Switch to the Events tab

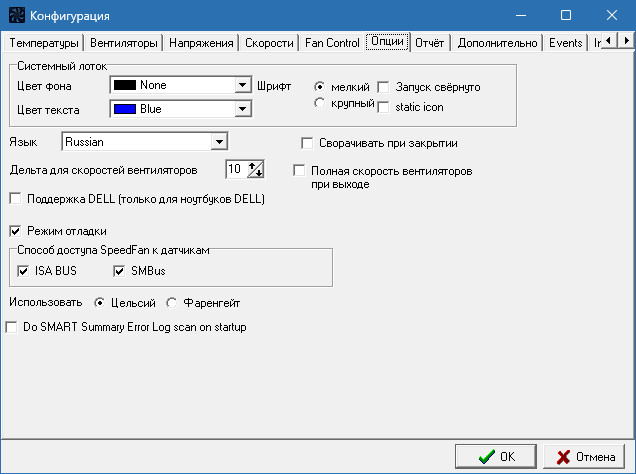pos(565,43)
